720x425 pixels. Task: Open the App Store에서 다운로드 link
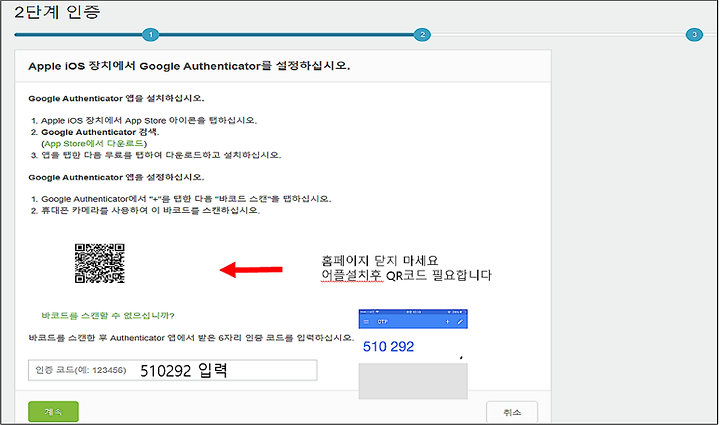tap(94, 144)
